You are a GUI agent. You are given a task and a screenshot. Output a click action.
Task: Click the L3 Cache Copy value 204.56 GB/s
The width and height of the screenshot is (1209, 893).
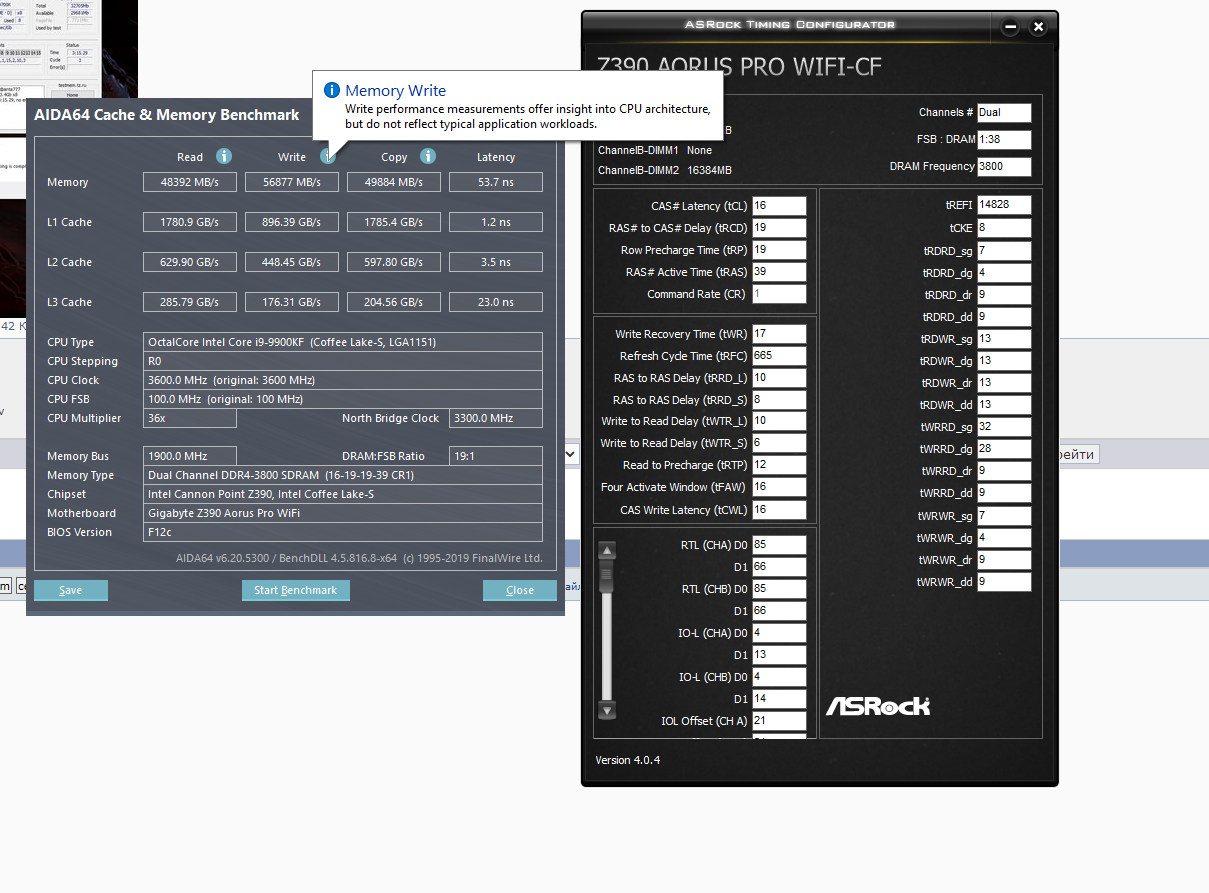coord(394,302)
